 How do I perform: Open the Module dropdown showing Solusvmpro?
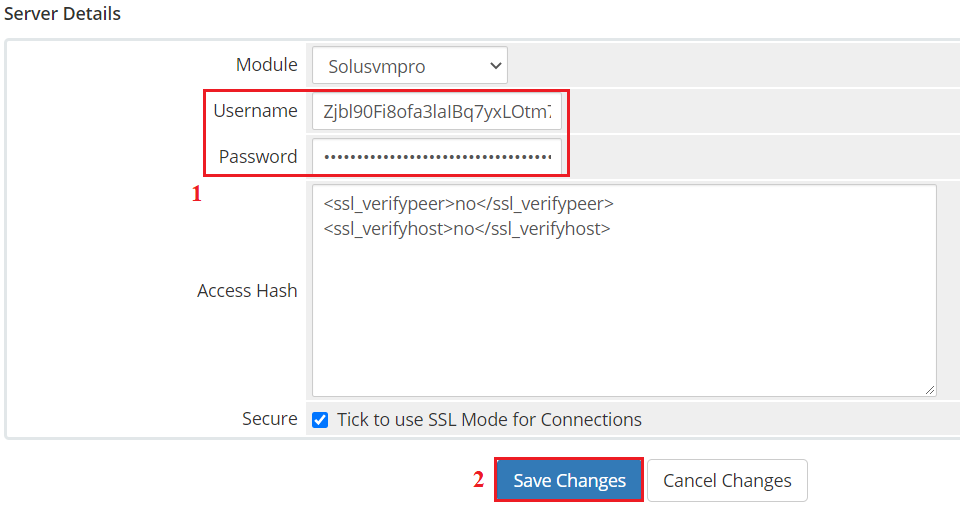(x=409, y=66)
